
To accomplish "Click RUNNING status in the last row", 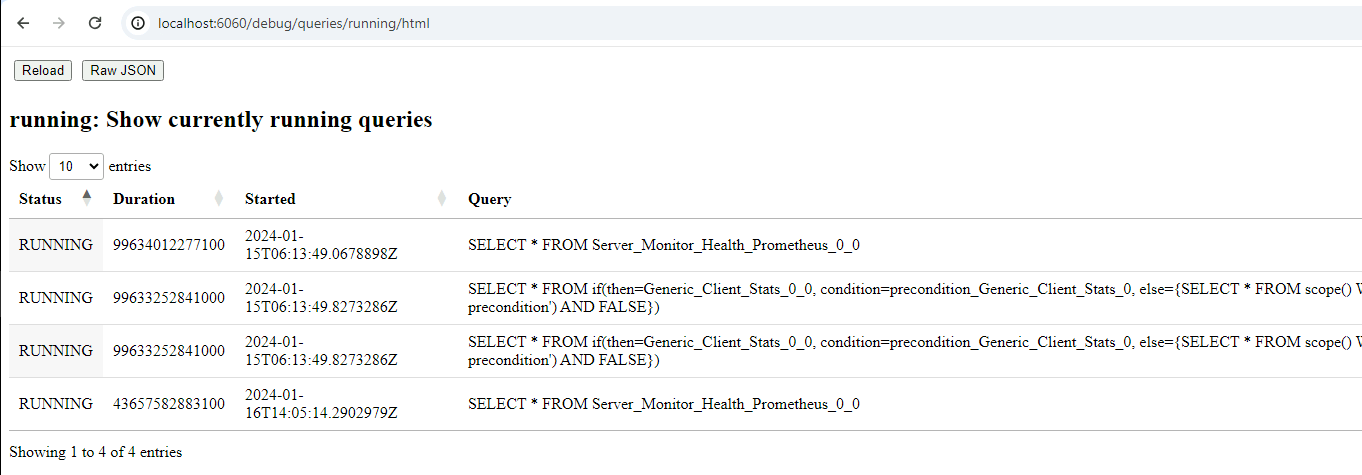I will [x=56, y=404].
